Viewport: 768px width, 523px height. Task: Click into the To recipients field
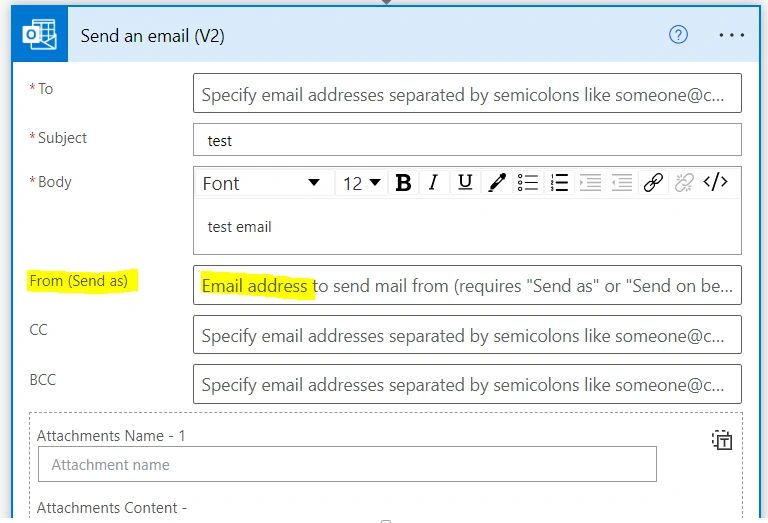coord(467,93)
